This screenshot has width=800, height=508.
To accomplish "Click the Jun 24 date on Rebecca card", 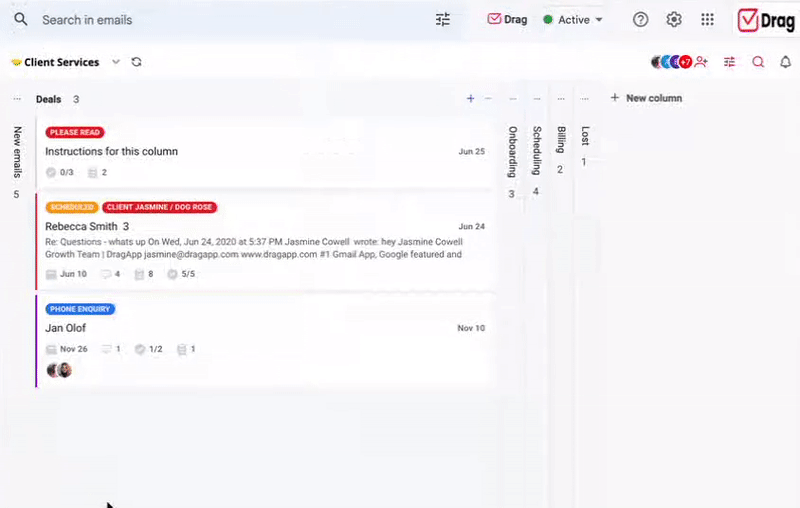I will coord(471,226).
